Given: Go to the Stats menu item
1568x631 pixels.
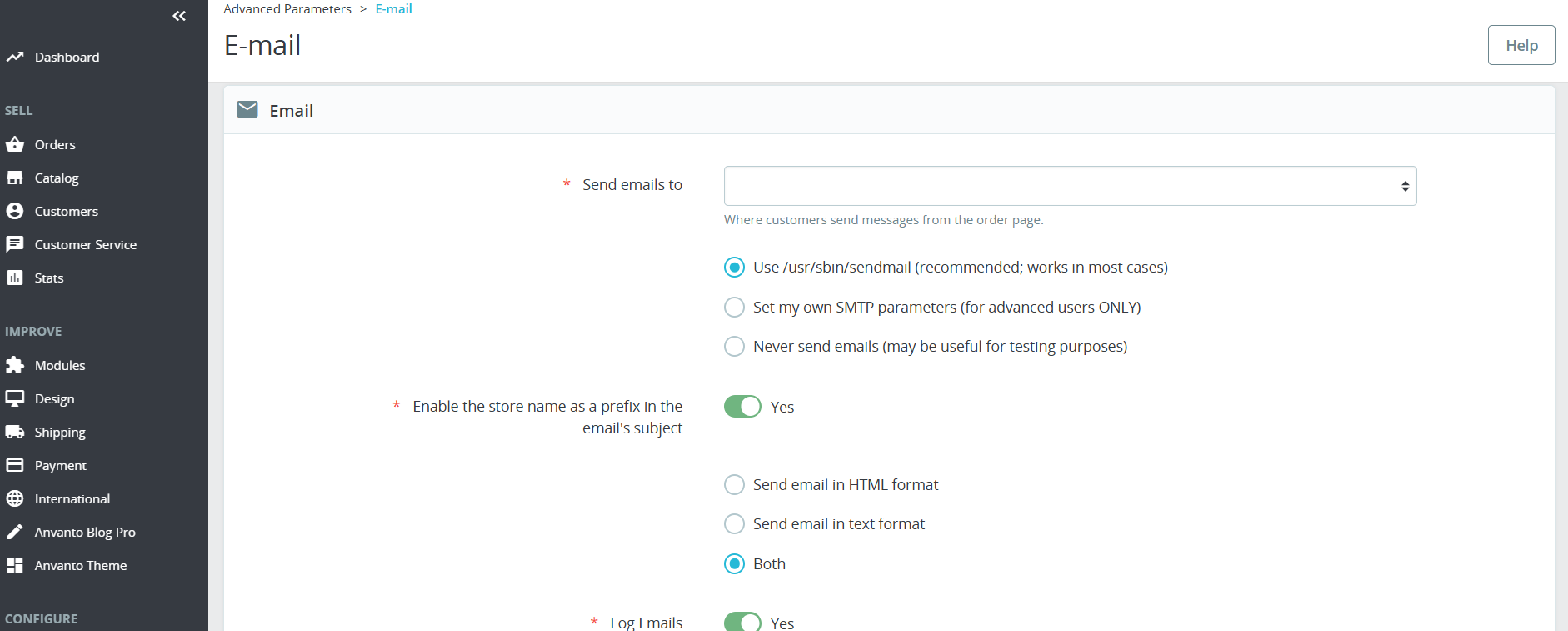Looking at the screenshot, I should (x=49, y=278).
